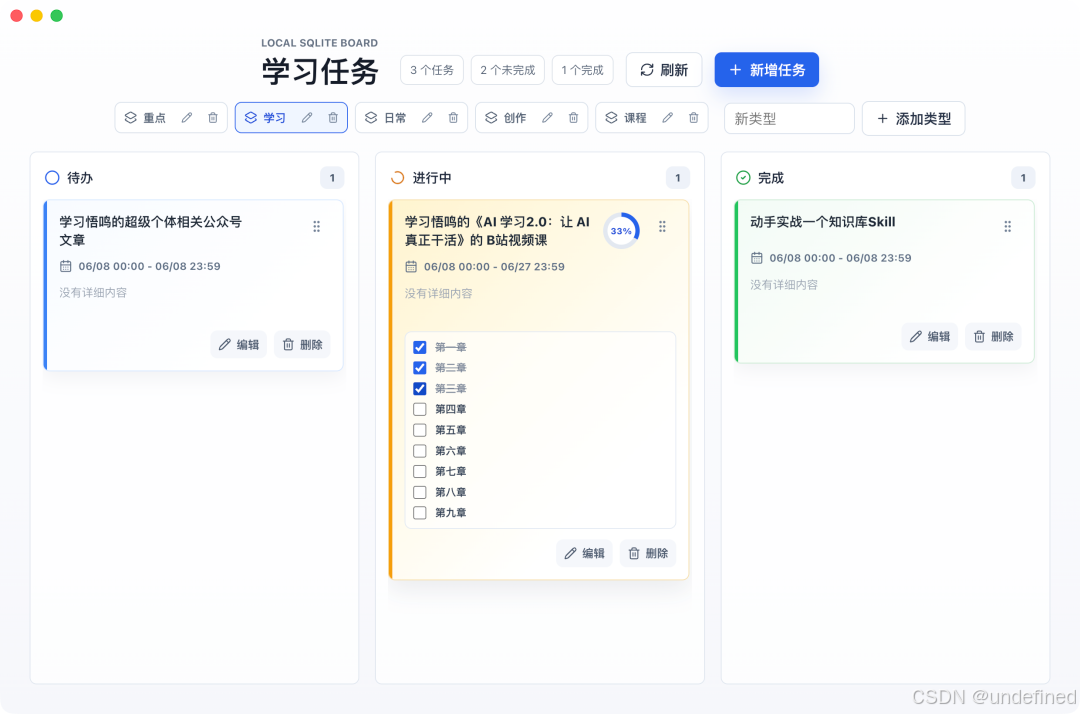Image resolution: width=1080 pixels, height=714 pixels.
Task: Click calendar icon on B站视频课 task
Action: coord(411,266)
